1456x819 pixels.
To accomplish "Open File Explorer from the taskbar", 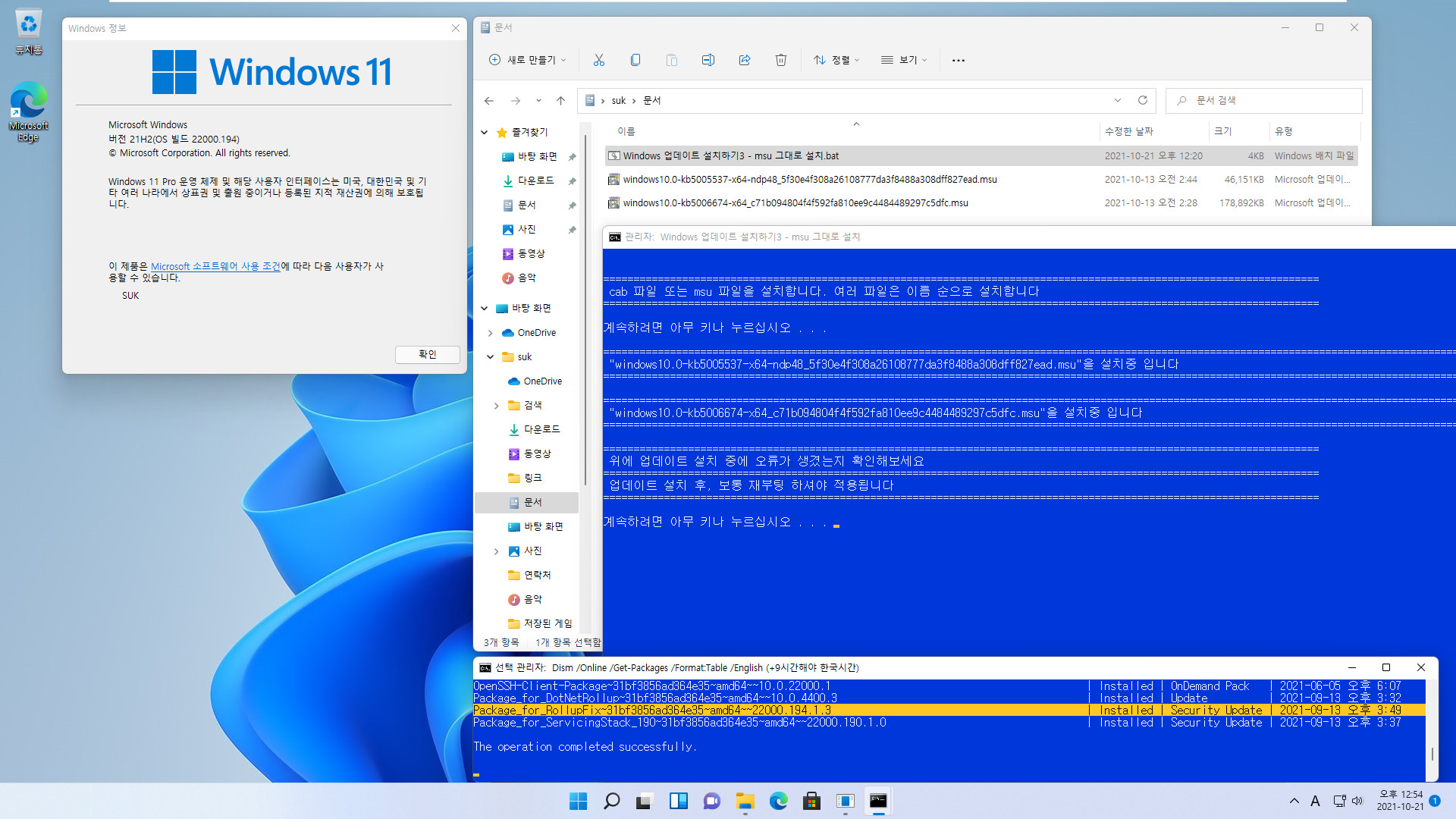I will (x=745, y=801).
